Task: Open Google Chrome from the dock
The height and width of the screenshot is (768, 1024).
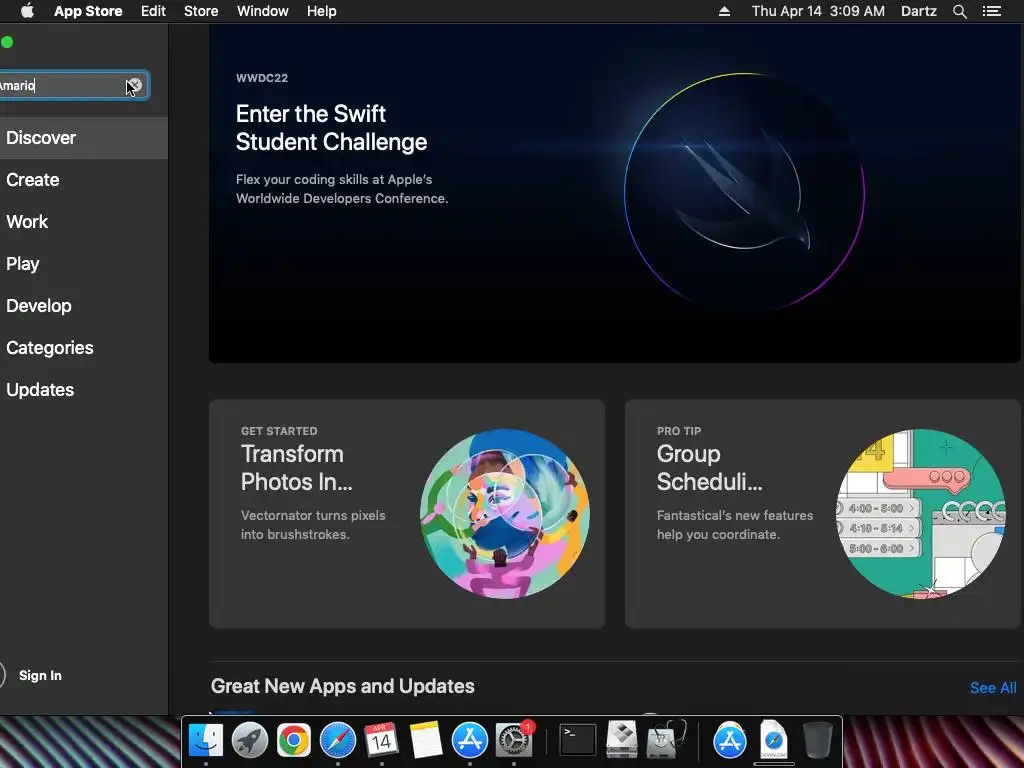Action: point(293,741)
